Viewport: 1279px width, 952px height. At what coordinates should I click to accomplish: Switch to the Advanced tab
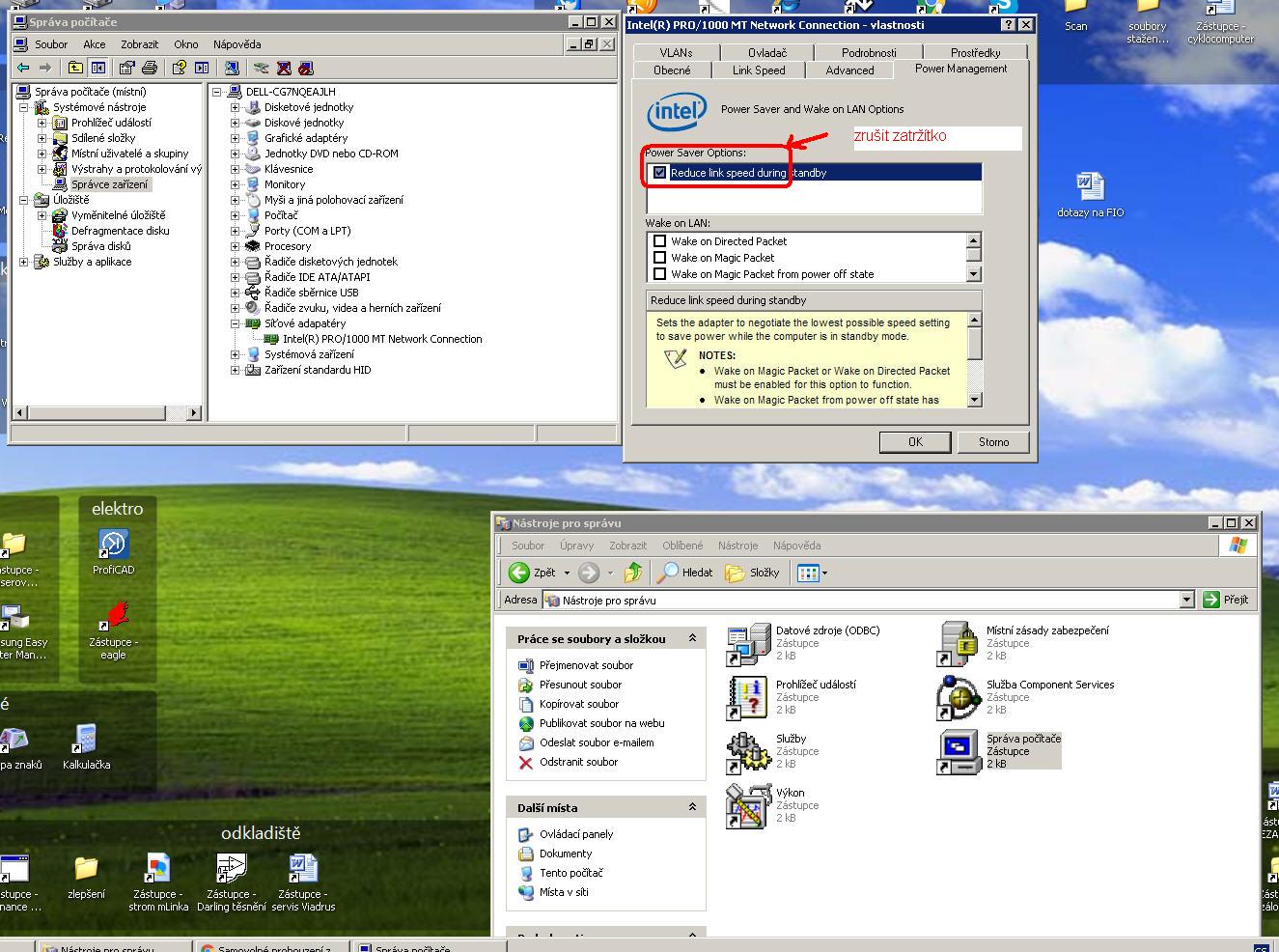tap(849, 70)
